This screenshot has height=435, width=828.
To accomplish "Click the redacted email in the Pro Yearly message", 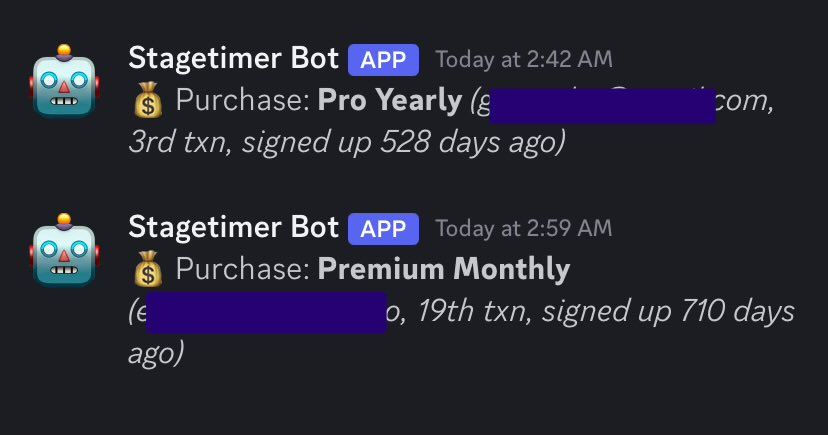I will (x=602, y=106).
